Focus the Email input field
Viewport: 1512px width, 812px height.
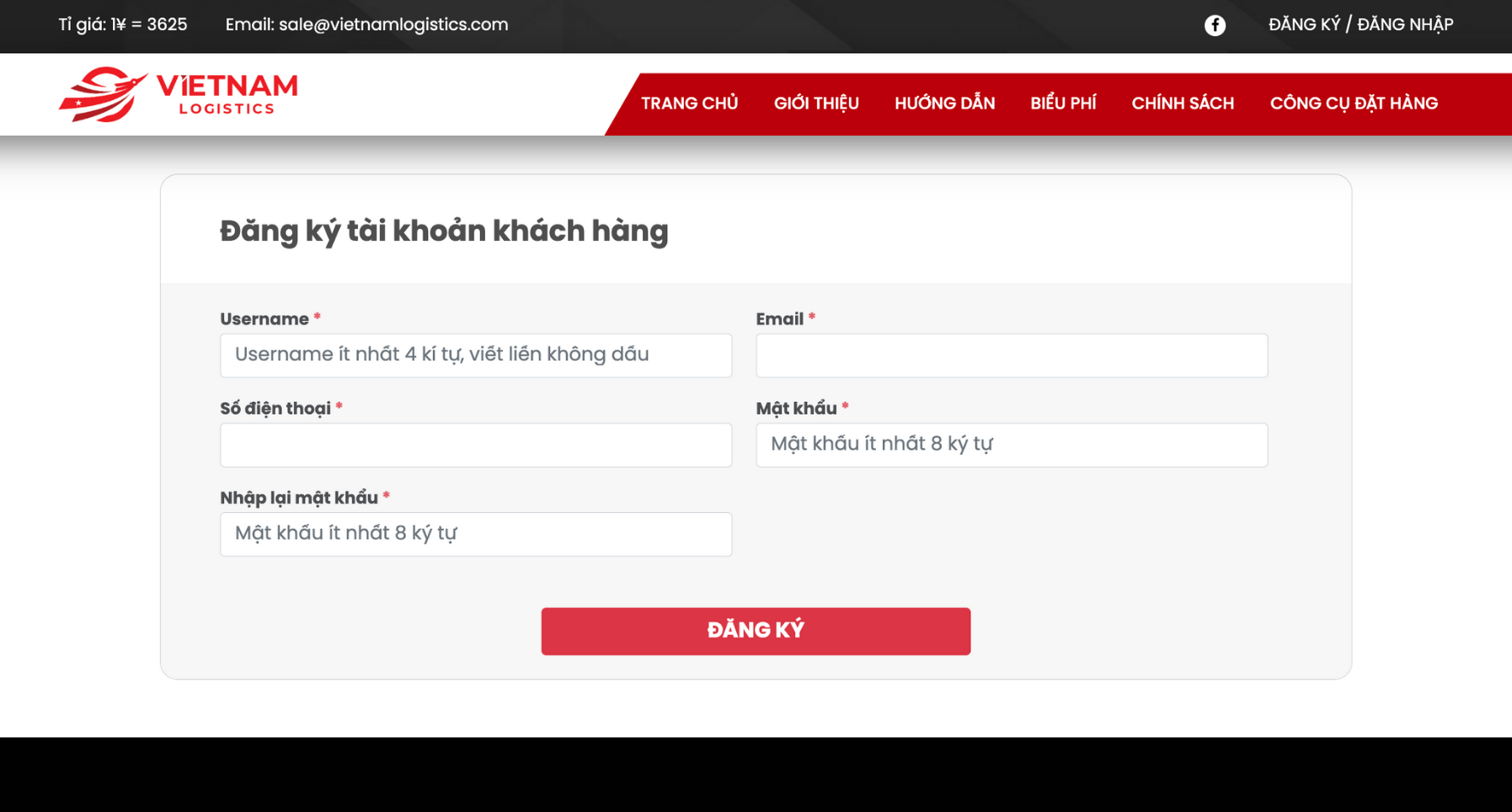1012,355
